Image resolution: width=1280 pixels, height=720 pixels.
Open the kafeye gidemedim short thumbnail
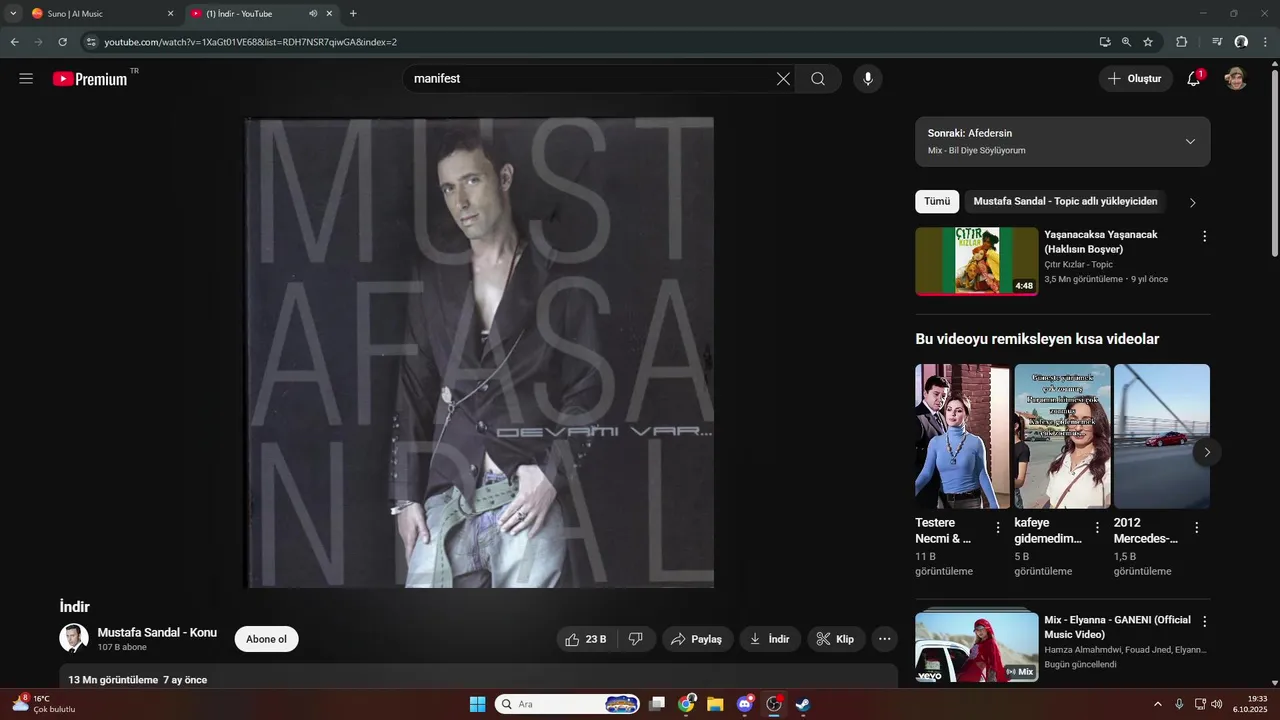coord(1062,436)
